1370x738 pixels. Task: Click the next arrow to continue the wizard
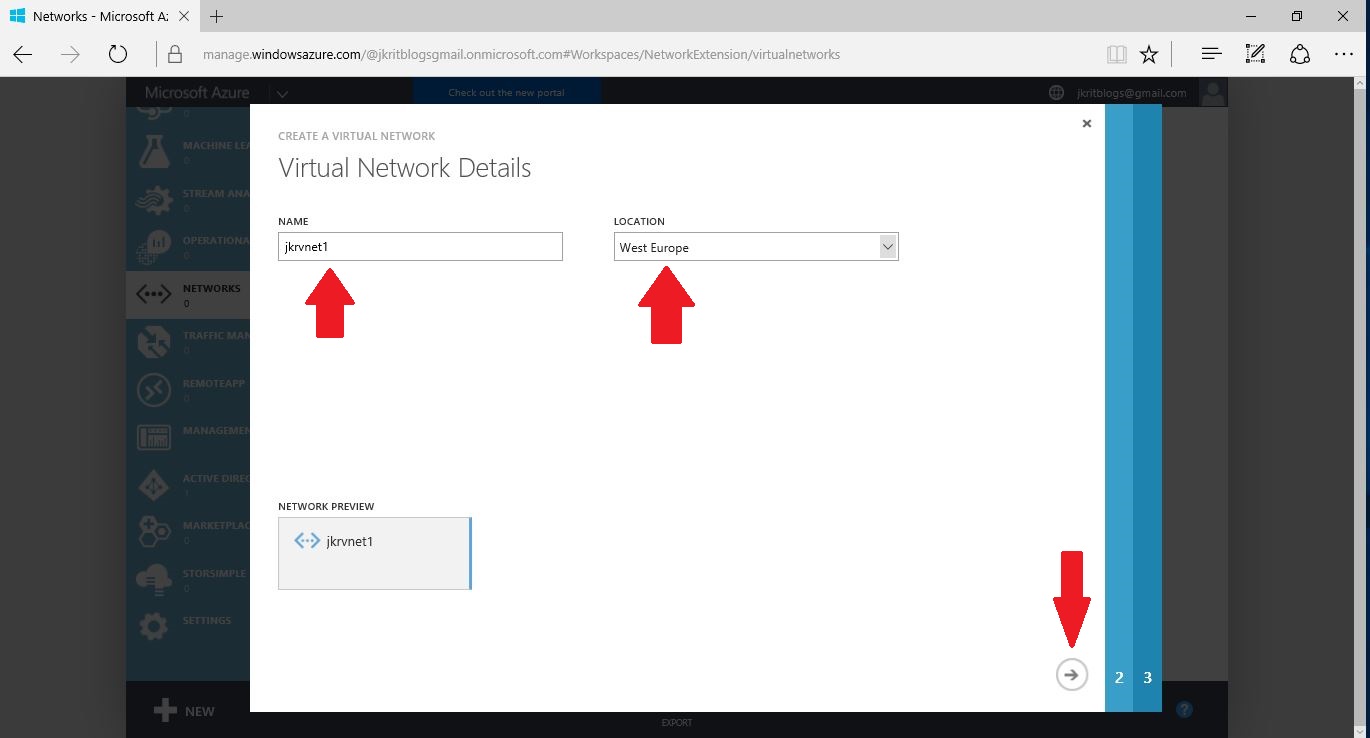pyautogui.click(x=1071, y=675)
